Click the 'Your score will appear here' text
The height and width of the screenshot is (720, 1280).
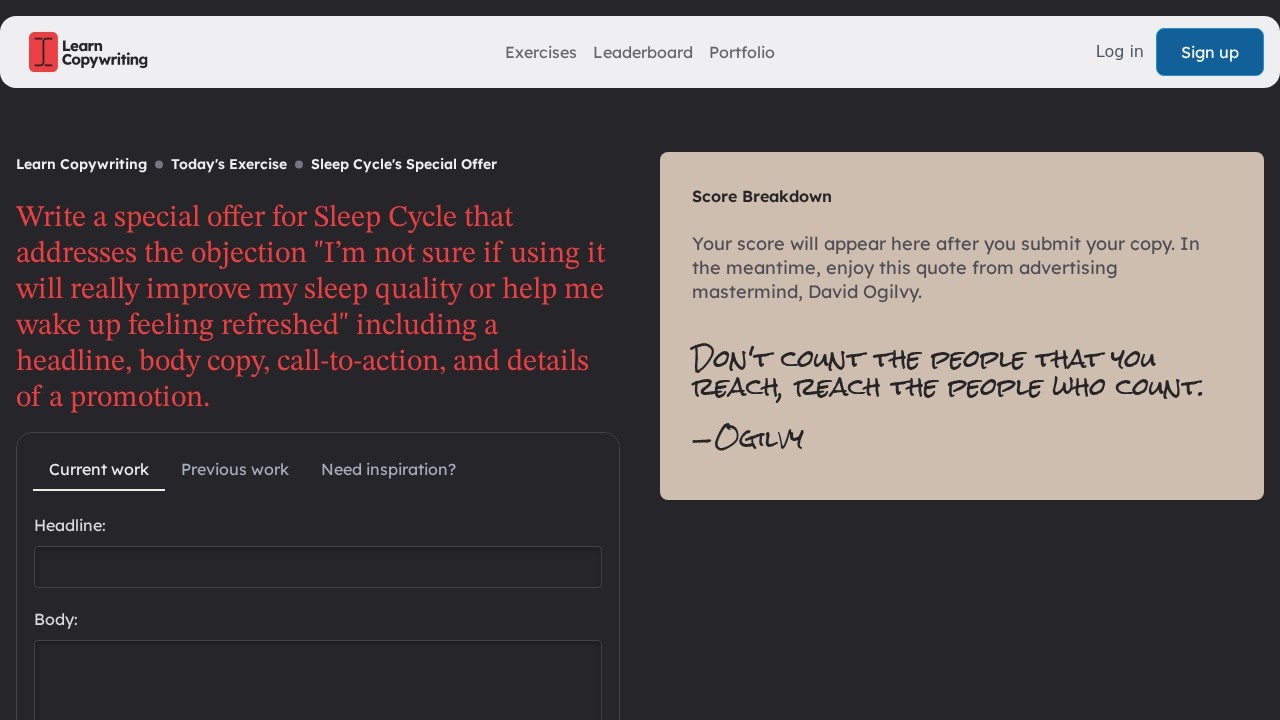tap(946, 268)
